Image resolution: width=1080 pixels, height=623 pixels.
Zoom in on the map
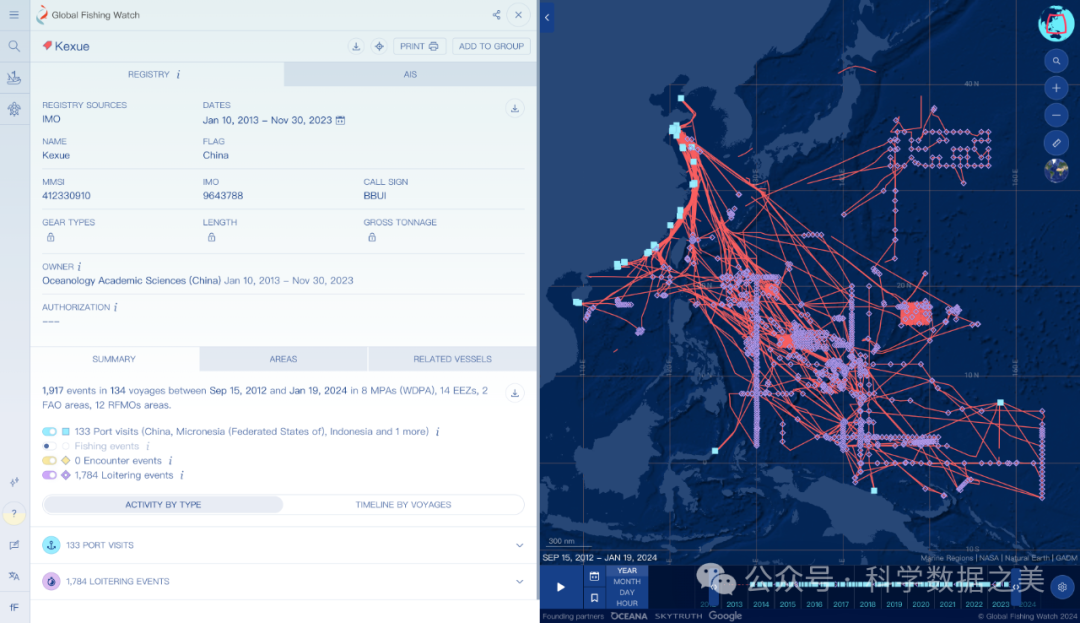(x=1056, y=88)
